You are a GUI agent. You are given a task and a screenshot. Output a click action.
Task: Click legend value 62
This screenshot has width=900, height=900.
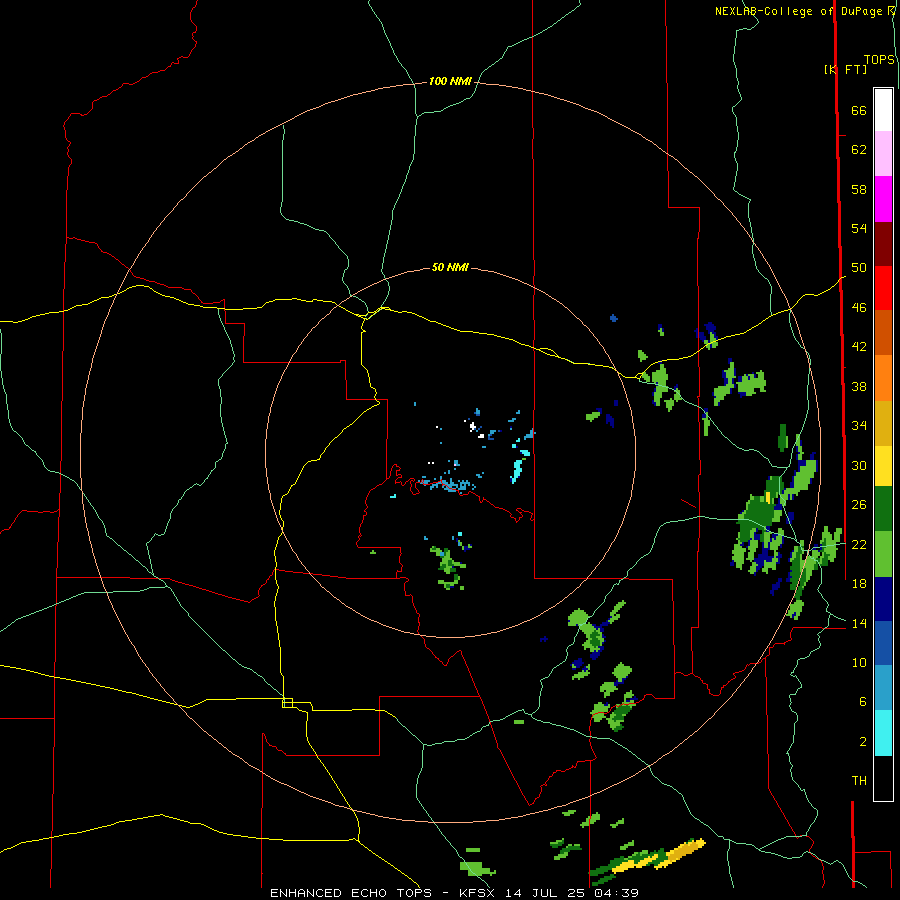pyautogui.click(x=859, y=150)
